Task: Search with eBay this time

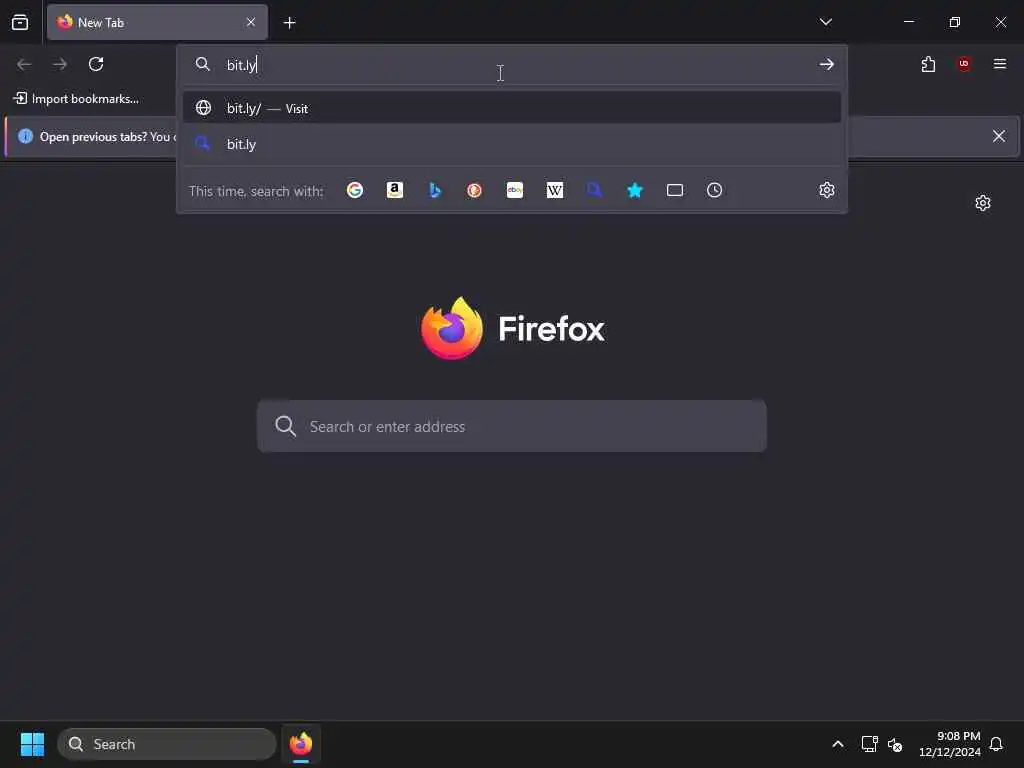Action: tap(515, 190)
